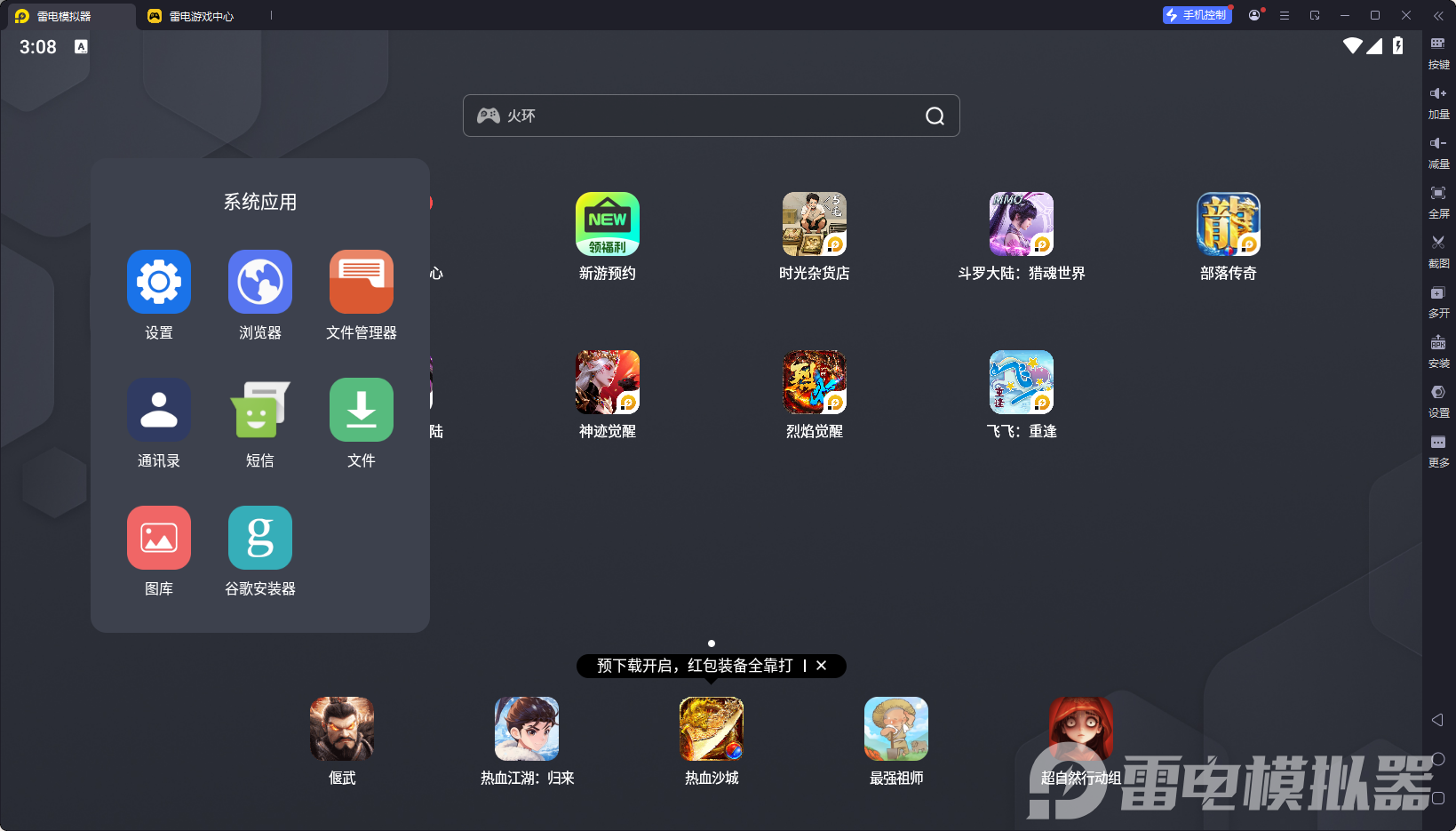The height and width of the screenshot is (831, 1456).
Task: Click 安装 to install an APK
Action: pos(1438,351)
